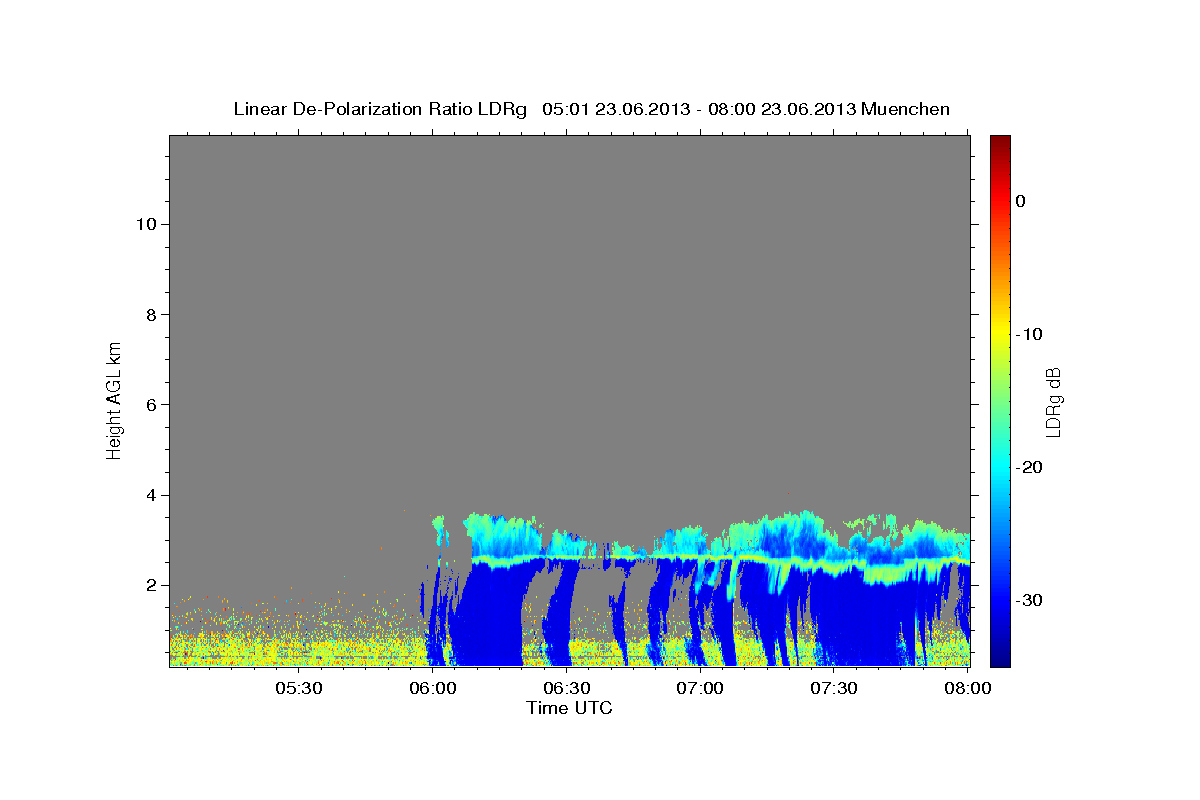
Task: Click the 'LDRg dB' colorbar label
Action: [x=1053, y=401]
